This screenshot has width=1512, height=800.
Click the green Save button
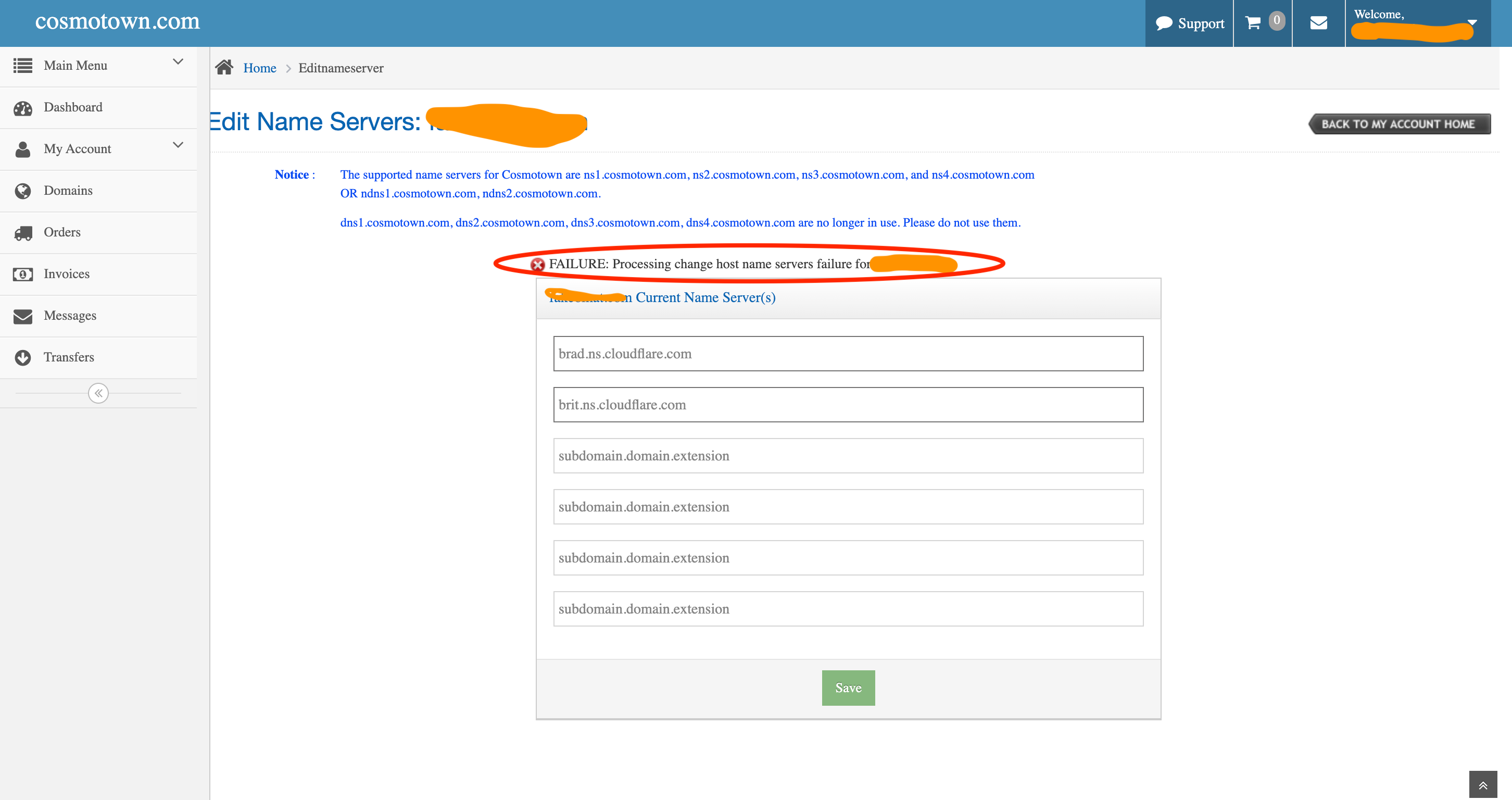click(848, 688)
